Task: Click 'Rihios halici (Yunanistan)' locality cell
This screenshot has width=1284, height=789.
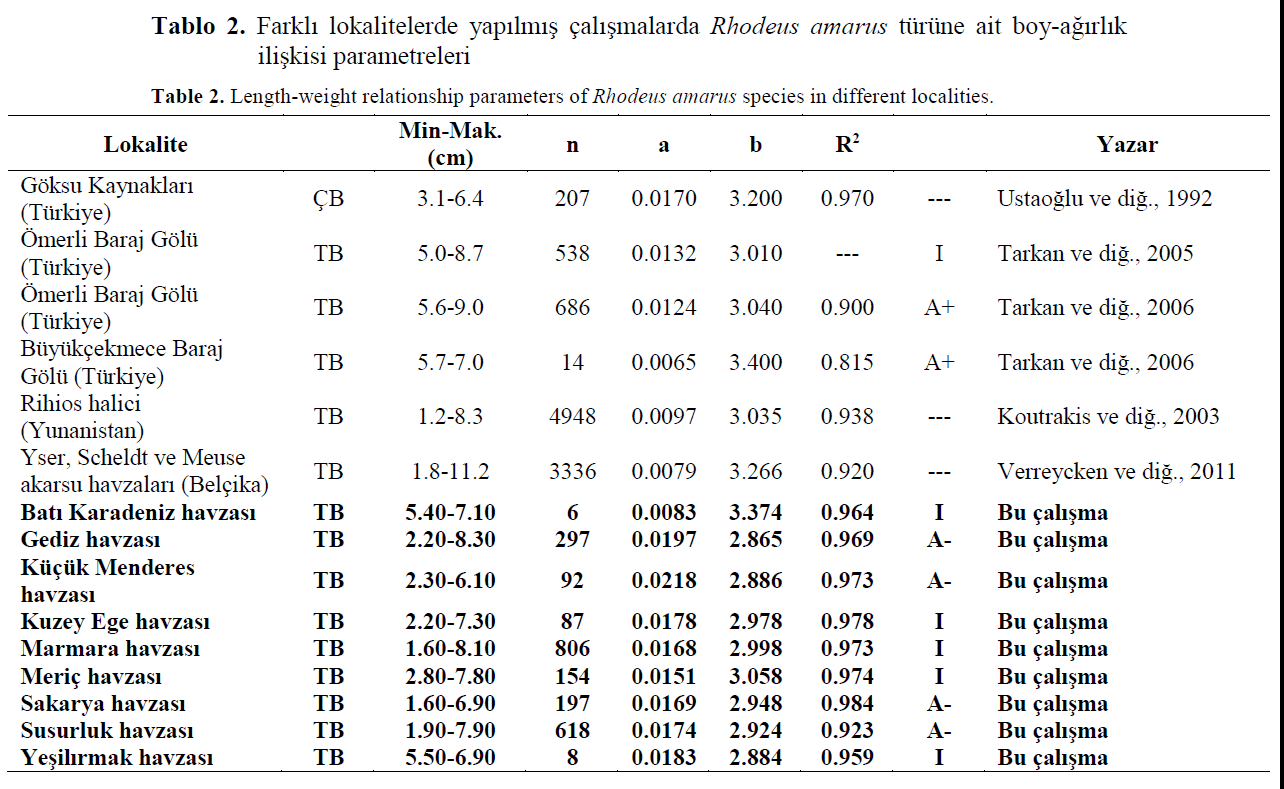Action: tap(84, 417)
